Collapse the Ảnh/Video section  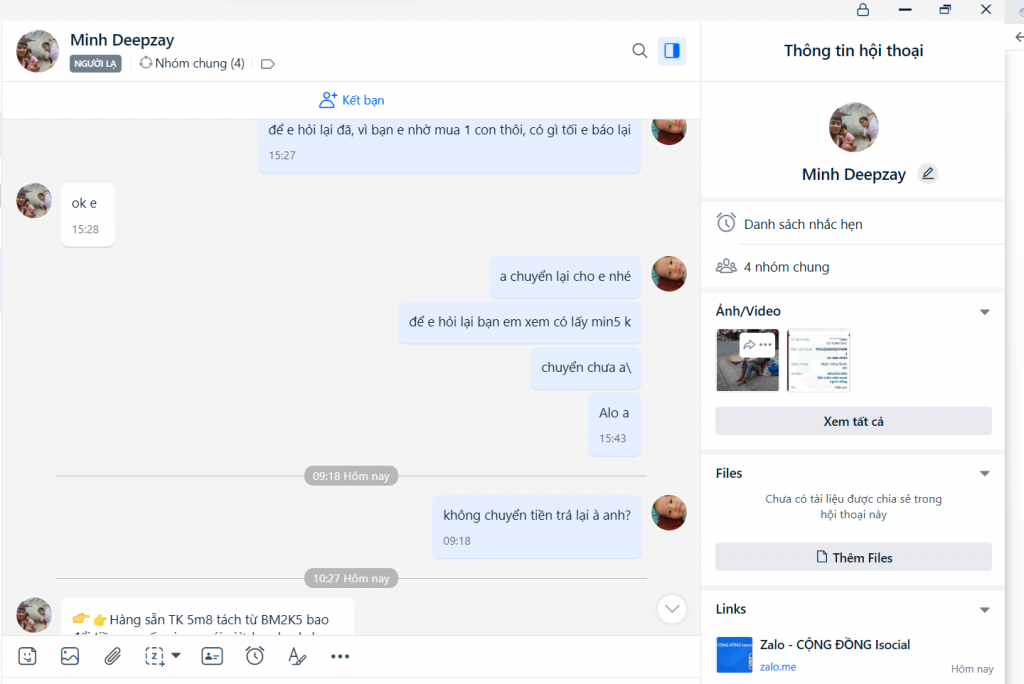(984, 312)
